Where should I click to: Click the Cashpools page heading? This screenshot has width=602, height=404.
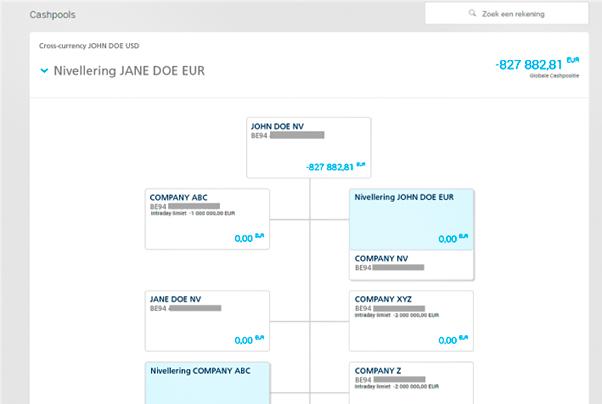coord(52,15)
